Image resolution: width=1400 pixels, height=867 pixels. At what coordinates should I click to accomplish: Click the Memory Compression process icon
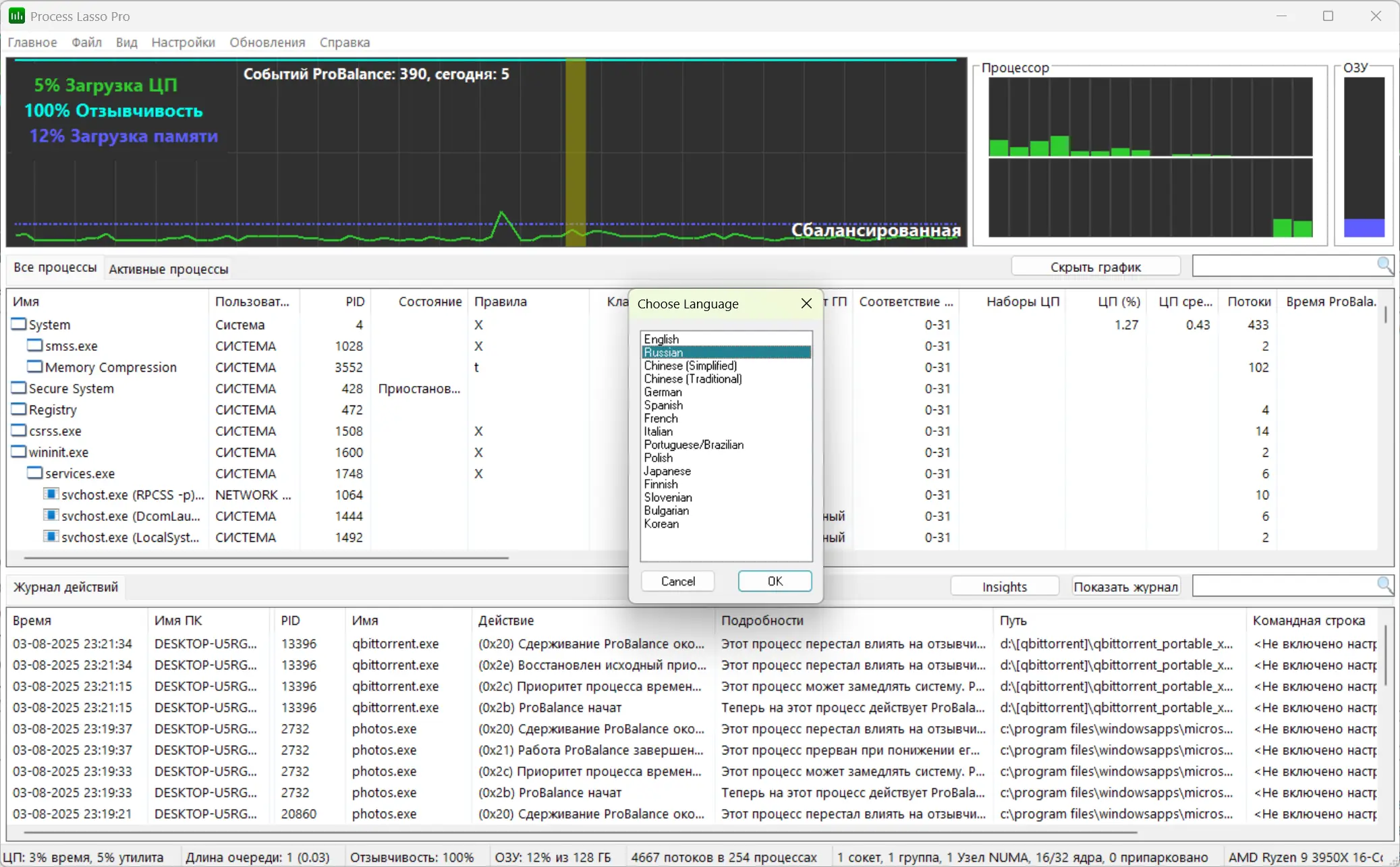coord(34,366)
